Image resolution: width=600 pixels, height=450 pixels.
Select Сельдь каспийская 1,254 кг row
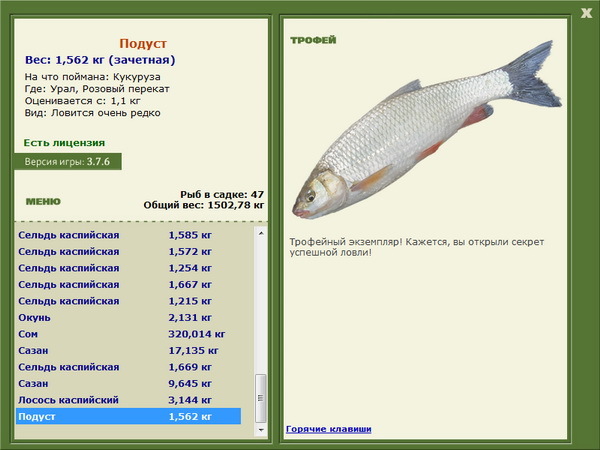129,268
